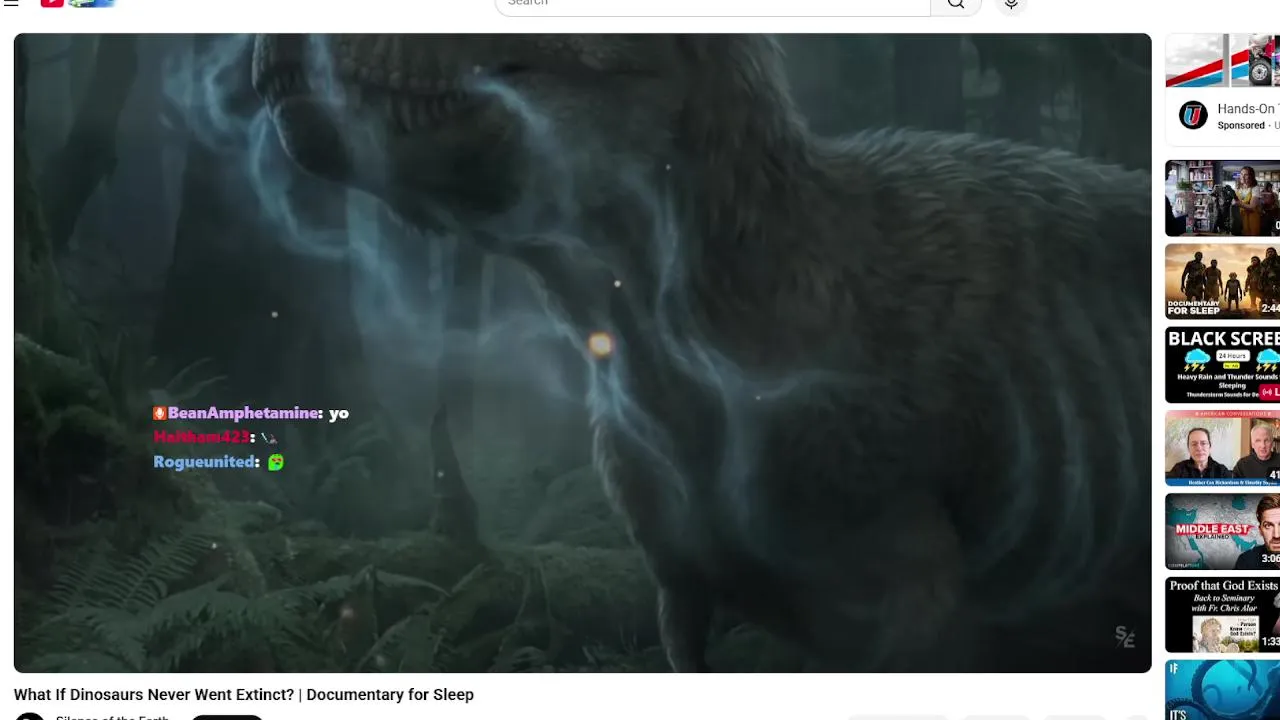Open the 'Black Screen' rain sounds thumbnail
Screen dimensions: 1280x720
1223,365
